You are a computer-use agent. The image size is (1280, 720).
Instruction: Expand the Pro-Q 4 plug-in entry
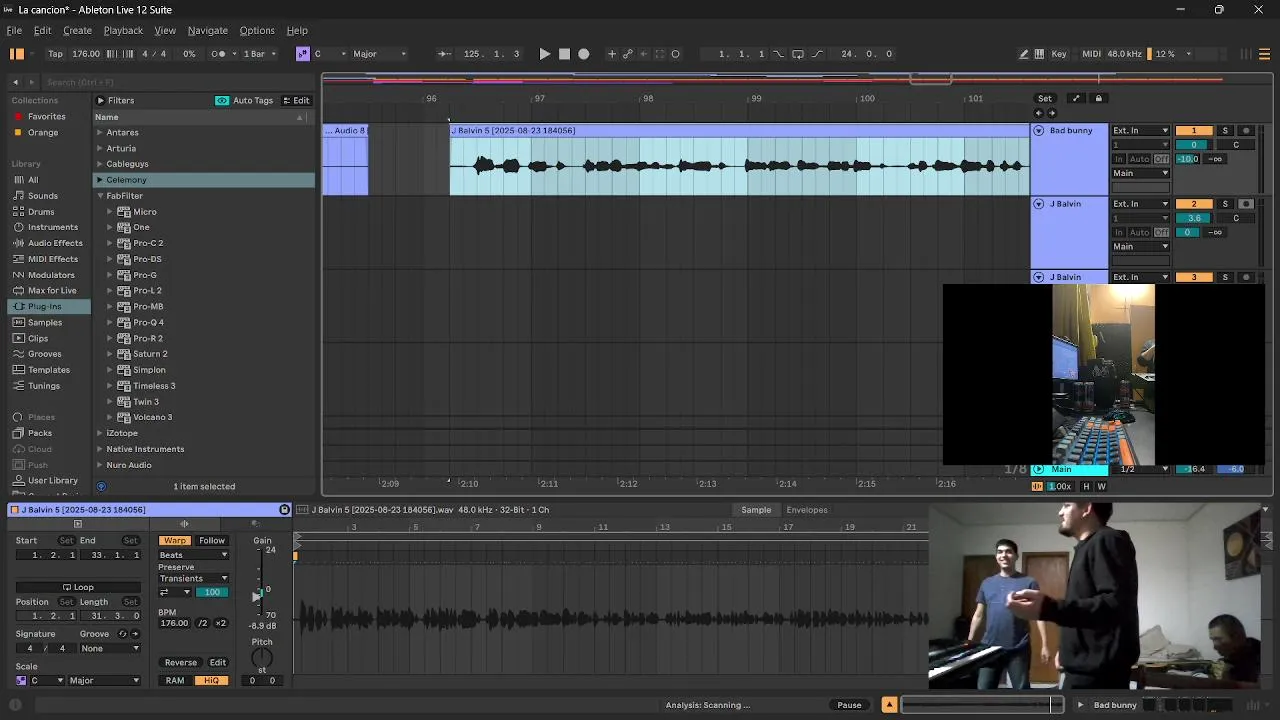(111, 322)
